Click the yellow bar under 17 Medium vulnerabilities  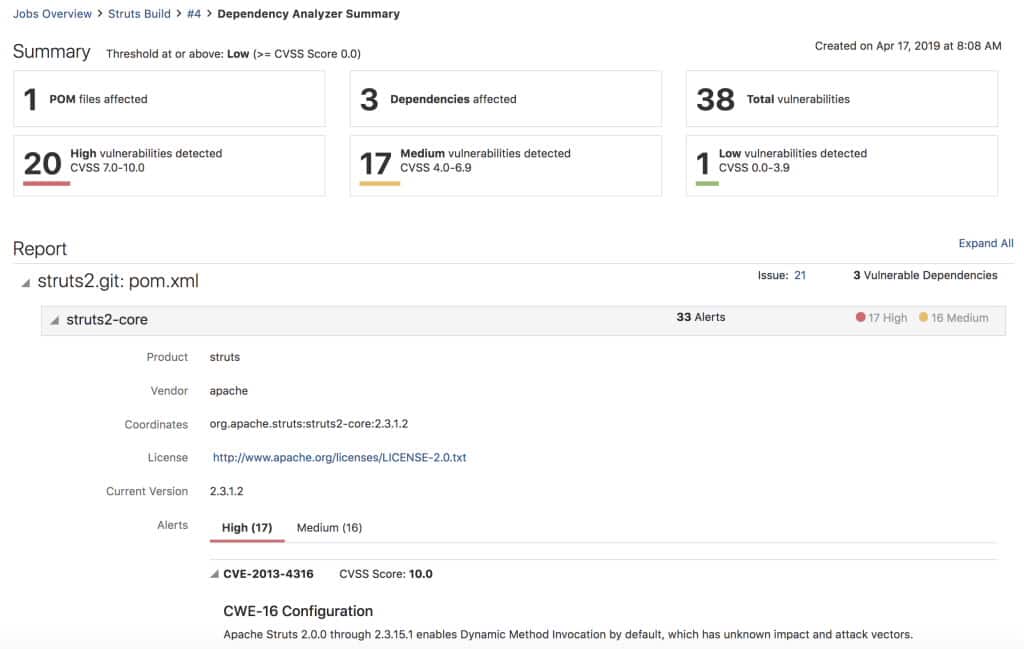point(379,183)
